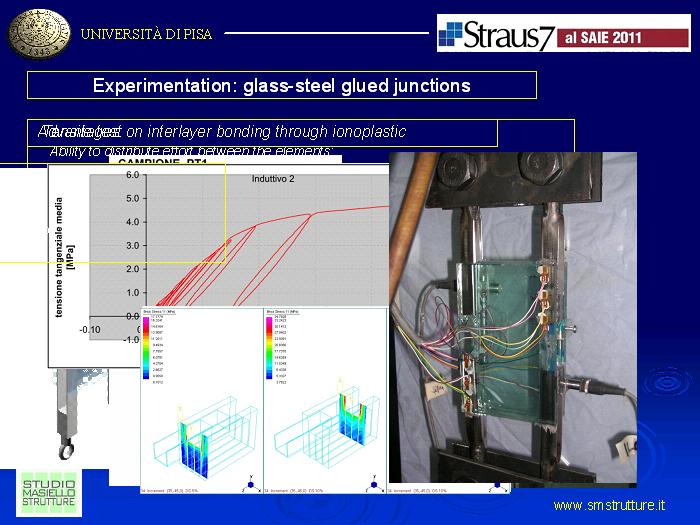Click the 'Induttivo 2' chart label
Viewport: 700px width, 525px height.
tap(272, 178)
